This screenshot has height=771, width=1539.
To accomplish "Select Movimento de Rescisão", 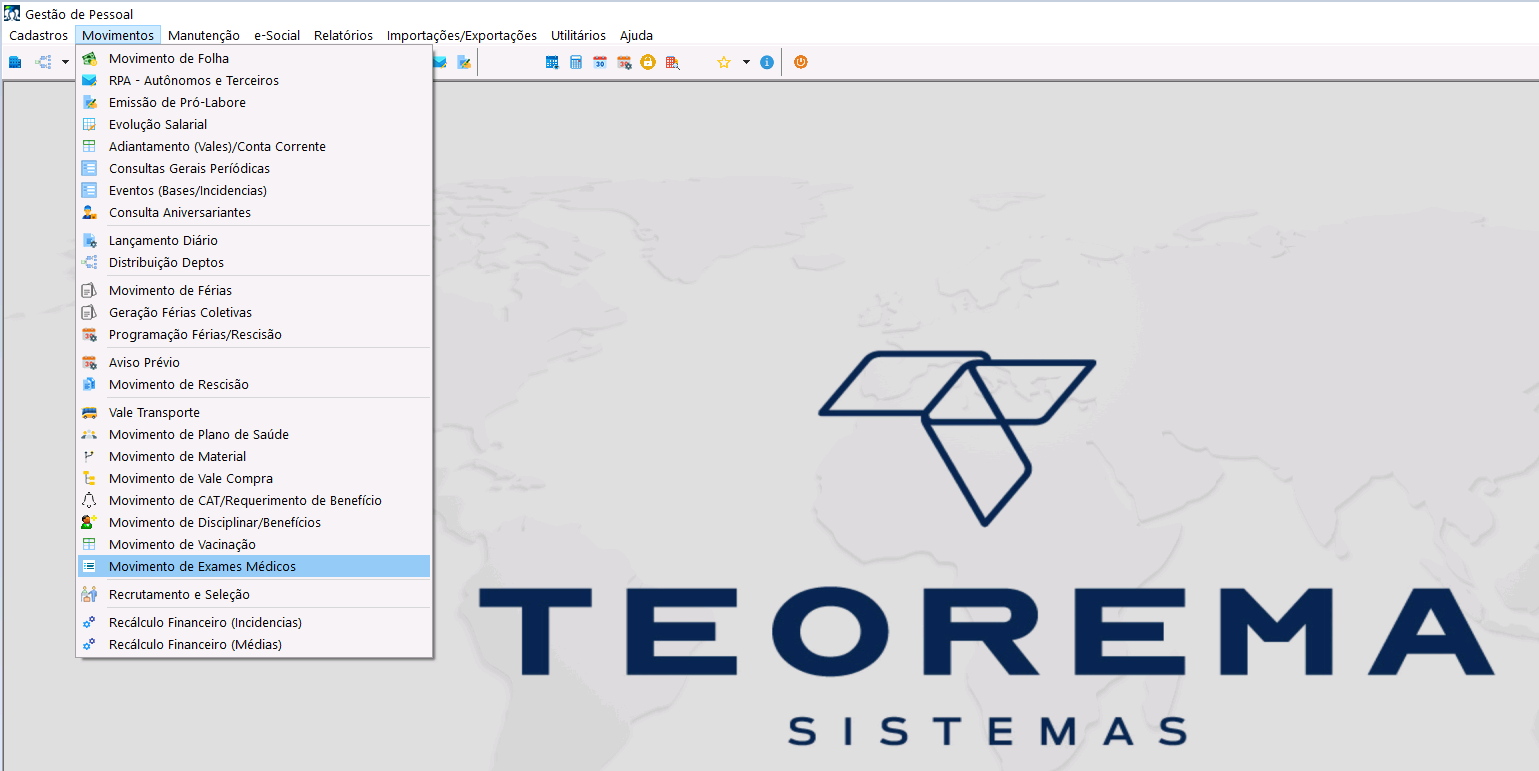I will point(254,385).
